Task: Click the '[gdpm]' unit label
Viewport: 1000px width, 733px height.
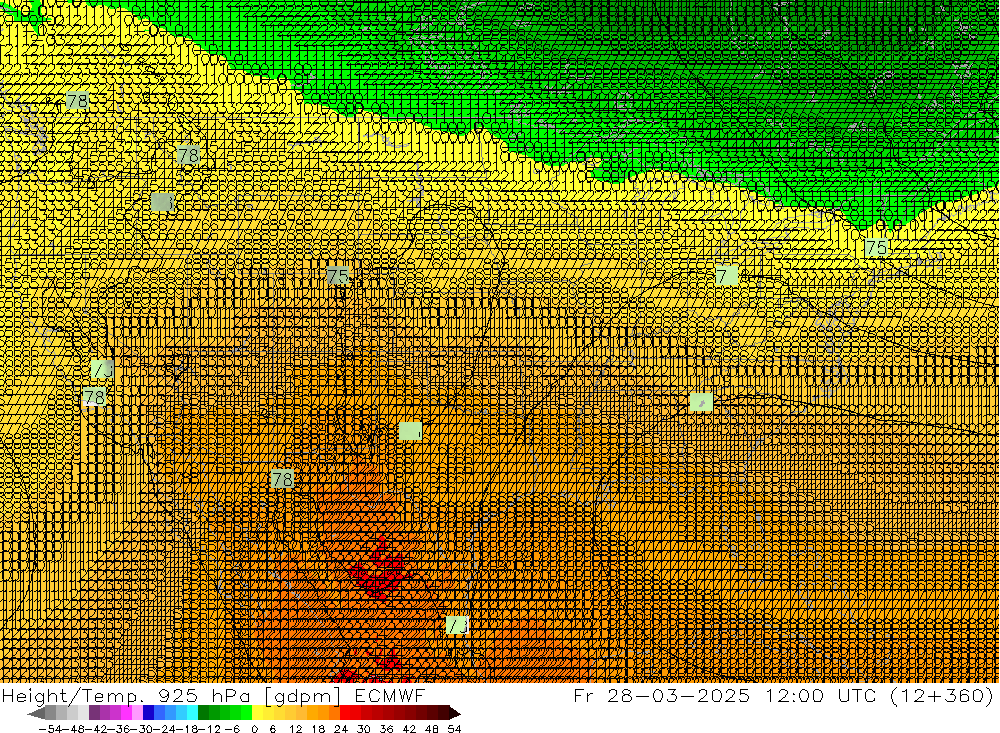Action: [300, 695]
